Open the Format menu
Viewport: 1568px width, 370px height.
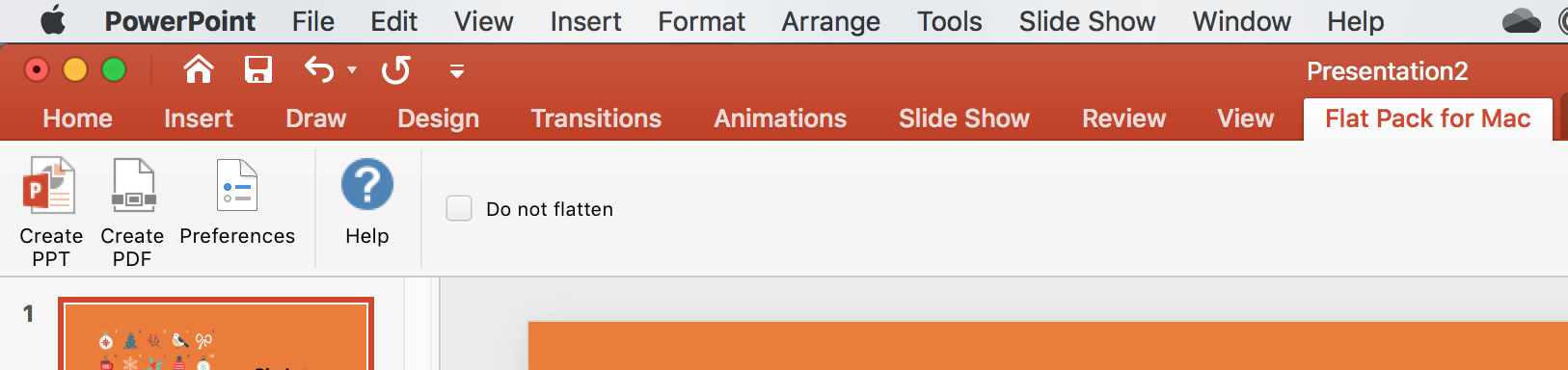click(x=701, y=21)
